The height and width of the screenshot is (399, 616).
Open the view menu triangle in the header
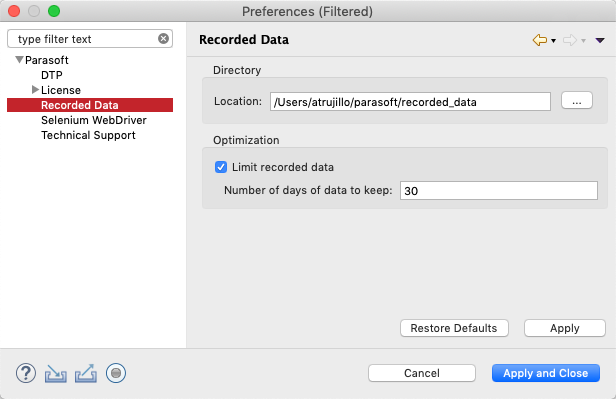[x=600, y=40]
